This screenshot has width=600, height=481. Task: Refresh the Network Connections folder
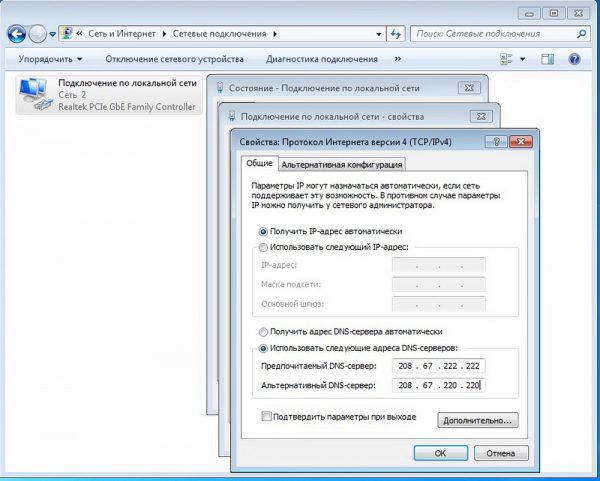[x=396, y=34]
